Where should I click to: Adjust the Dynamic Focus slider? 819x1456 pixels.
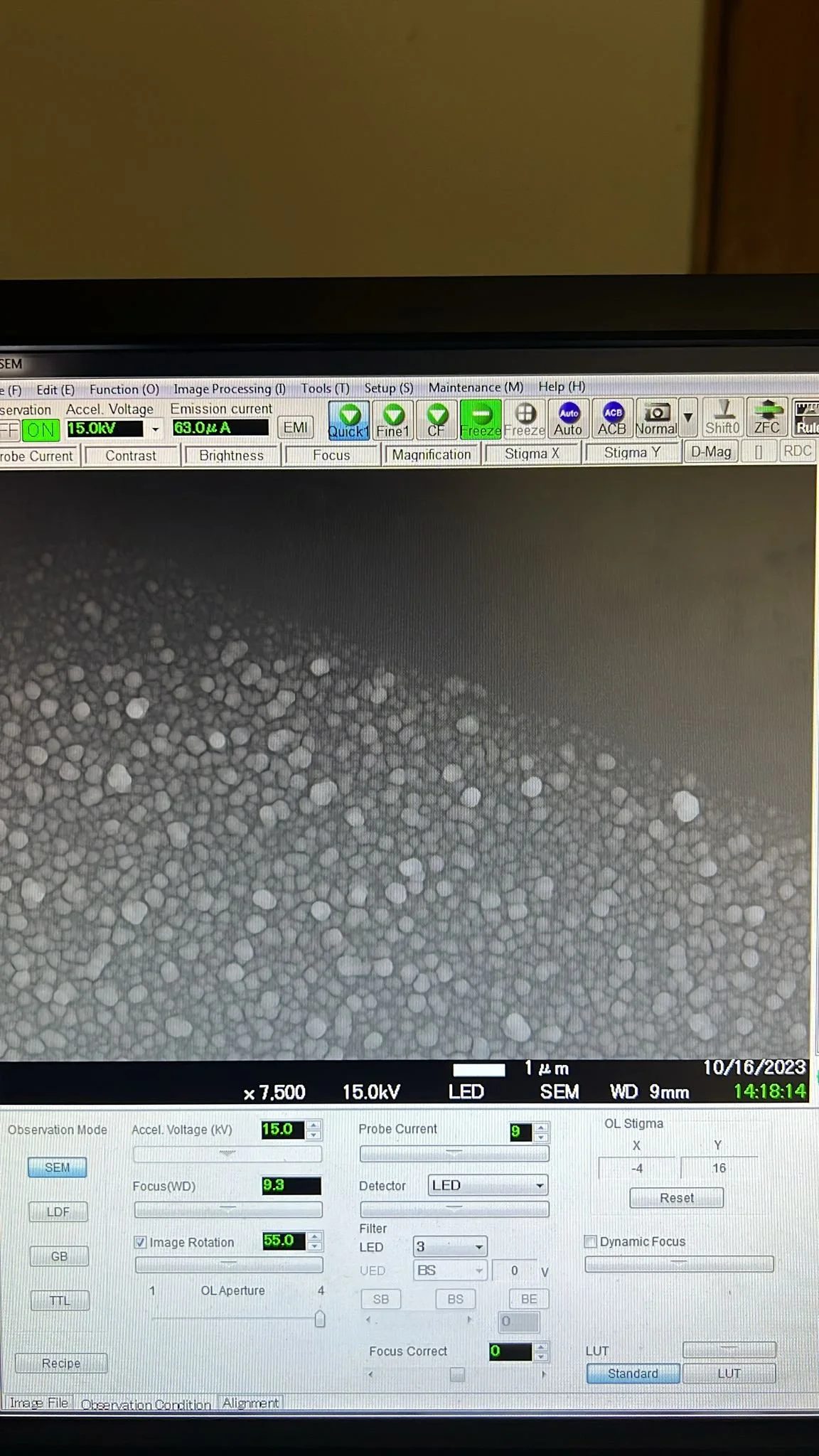679,1263
